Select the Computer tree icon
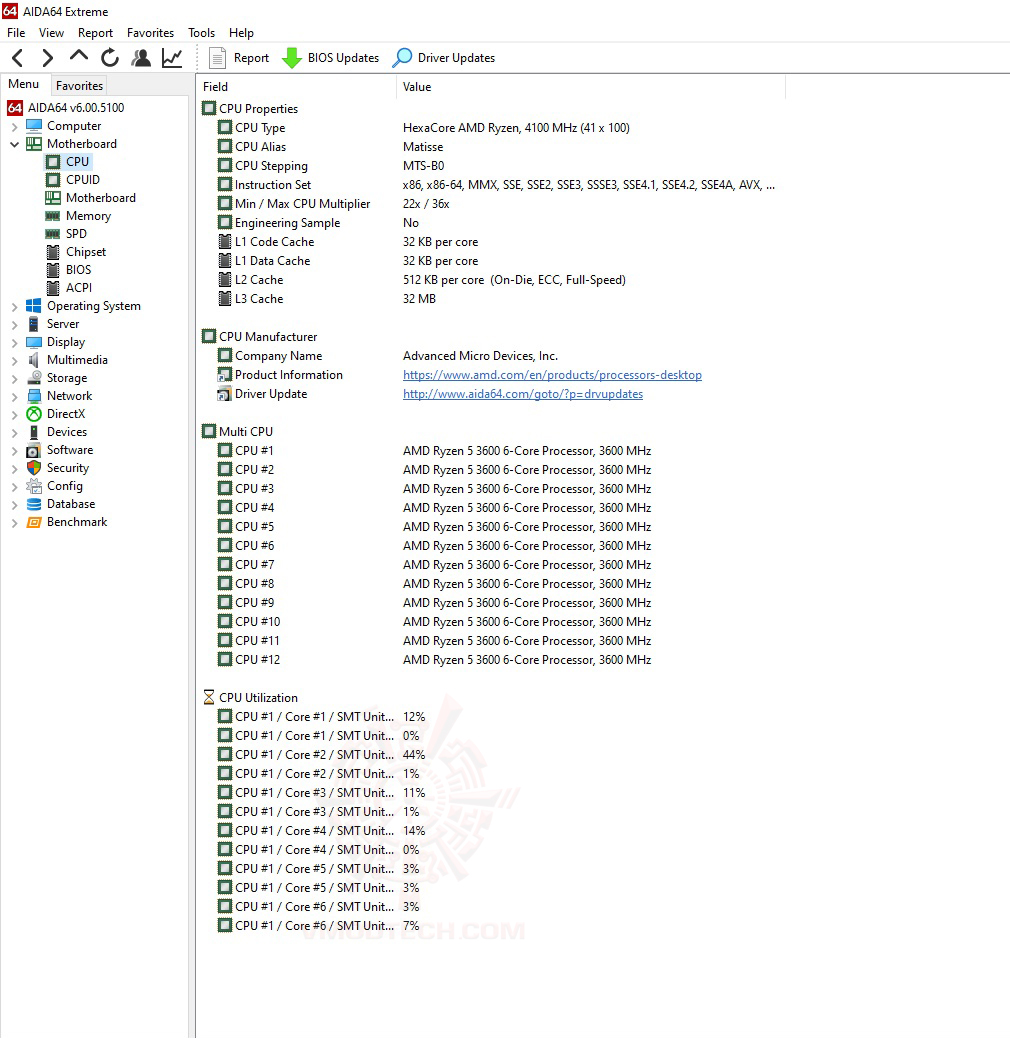The height and width of the screenshot is (1038, 1010). coord(34,126)
